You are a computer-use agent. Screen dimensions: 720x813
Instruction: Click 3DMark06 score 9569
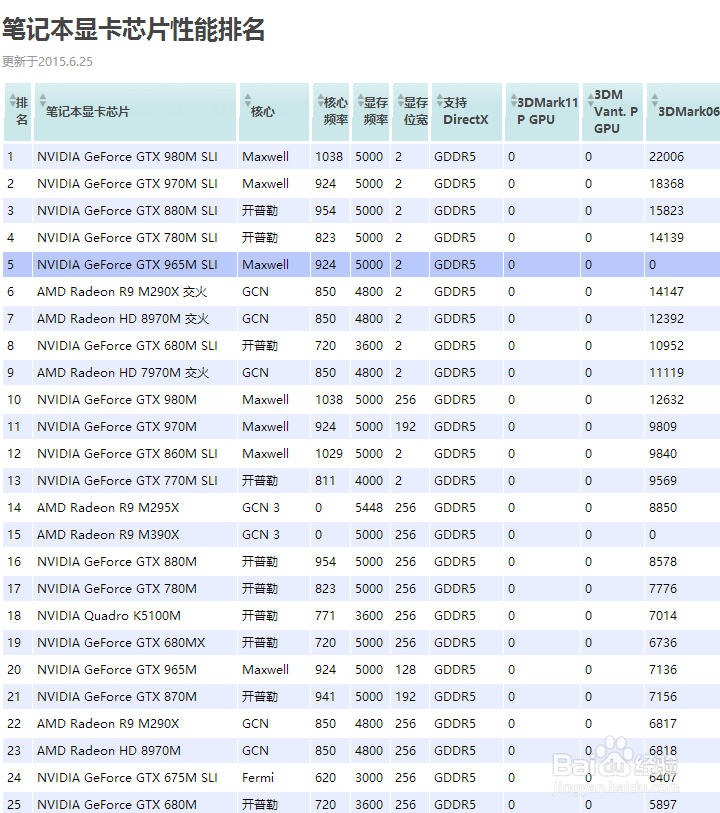pyautogui.click(x=662, y=481)
